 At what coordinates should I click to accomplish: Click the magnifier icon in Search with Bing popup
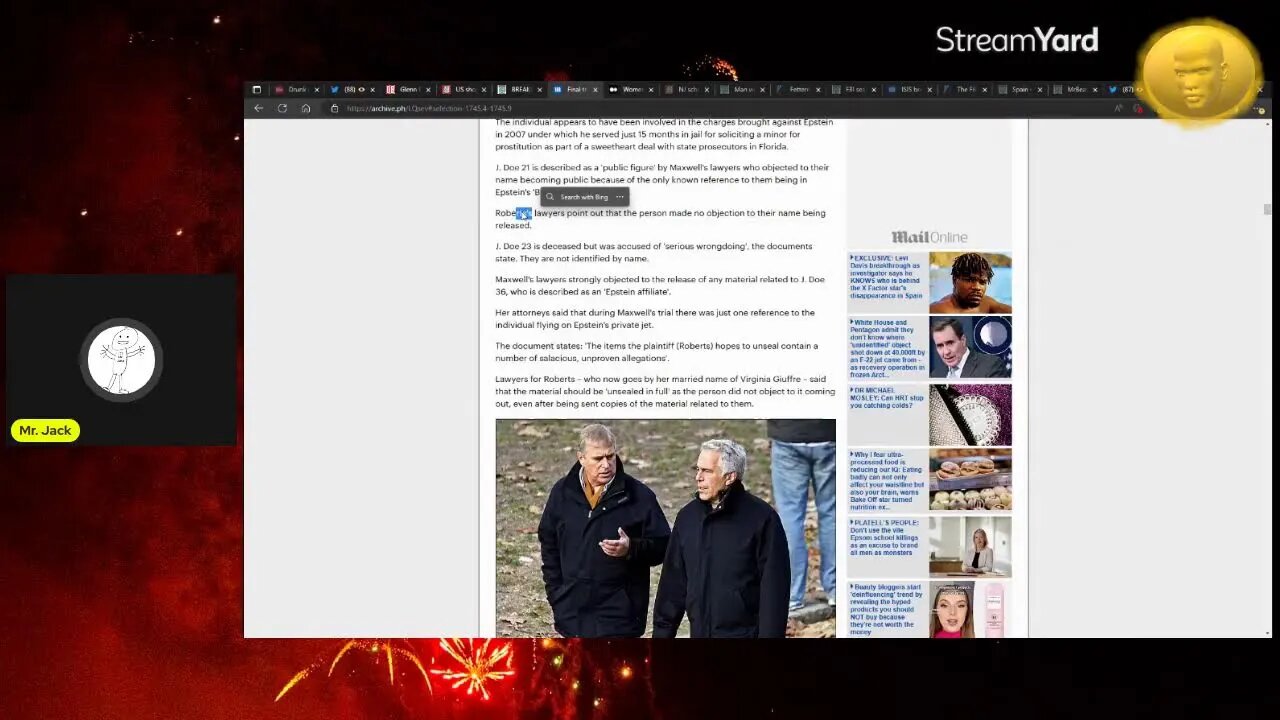(x=549, y=197)
